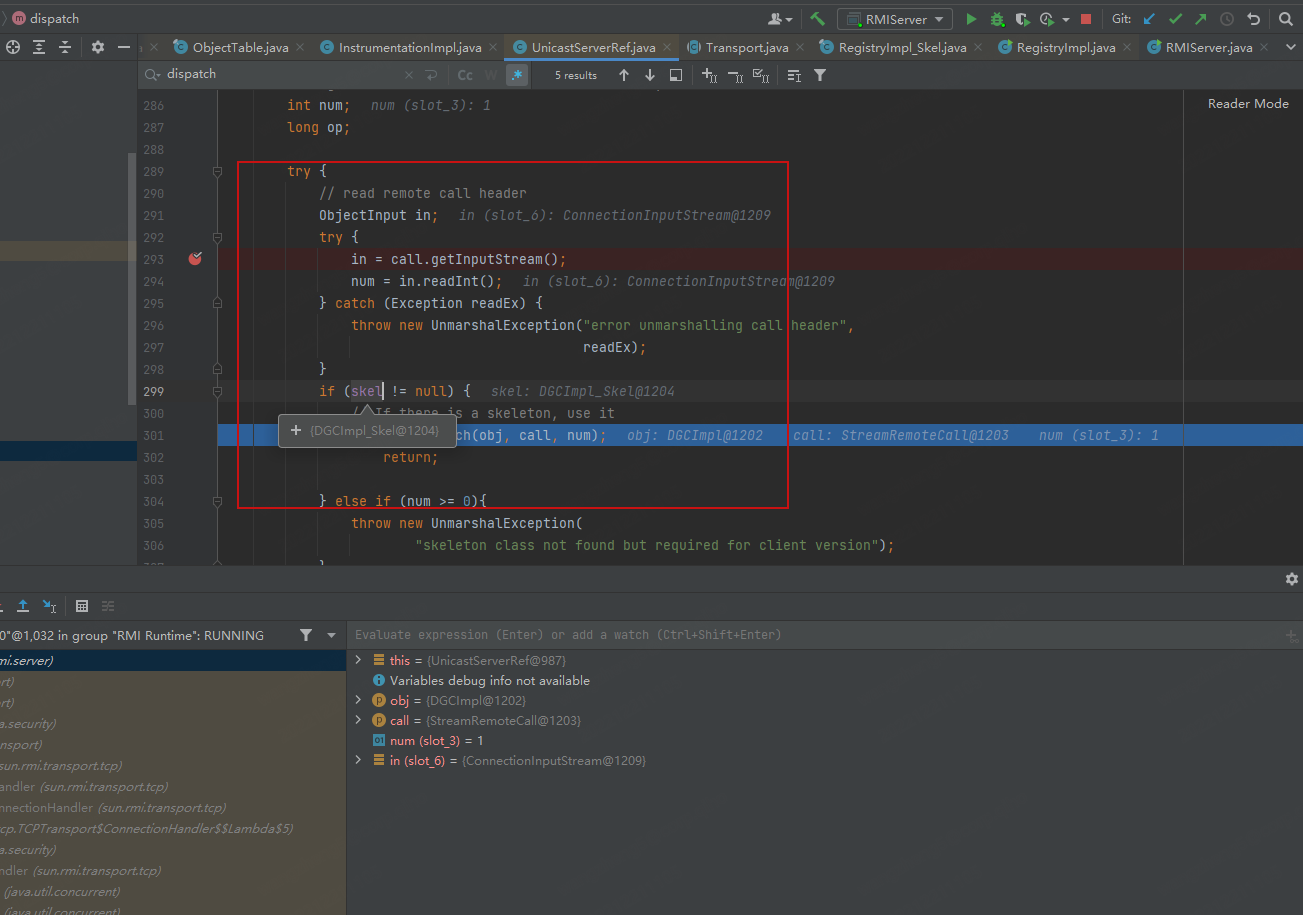This screenshot has width=1303, height=915.
Task: Toggle Match Case Cc in find bar
Action: click(x=465, y=75)
